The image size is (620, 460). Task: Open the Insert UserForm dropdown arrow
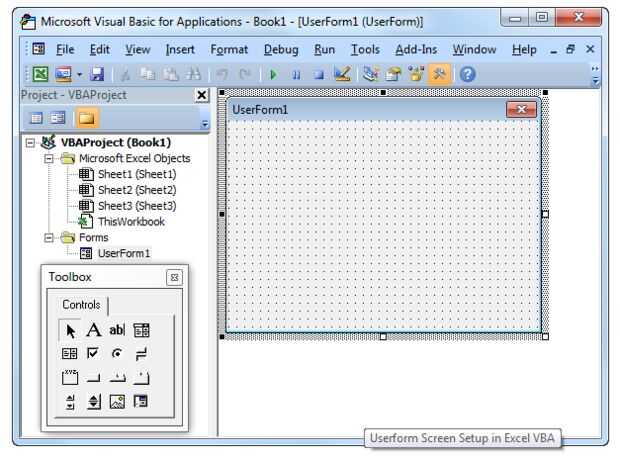point(79,74)
